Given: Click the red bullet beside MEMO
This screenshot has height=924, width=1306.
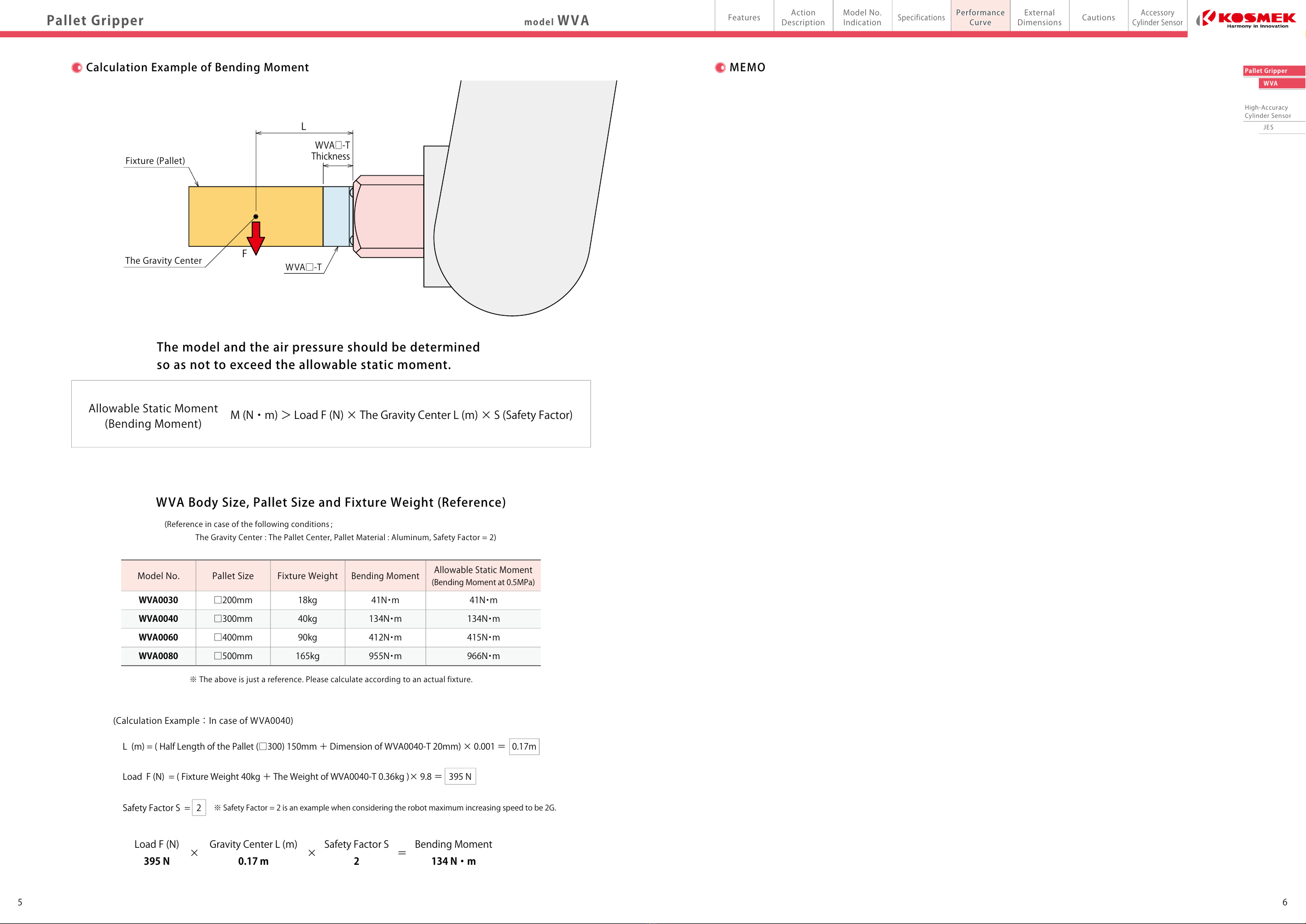Looking at the screenshot, I should tap(720, 67).
